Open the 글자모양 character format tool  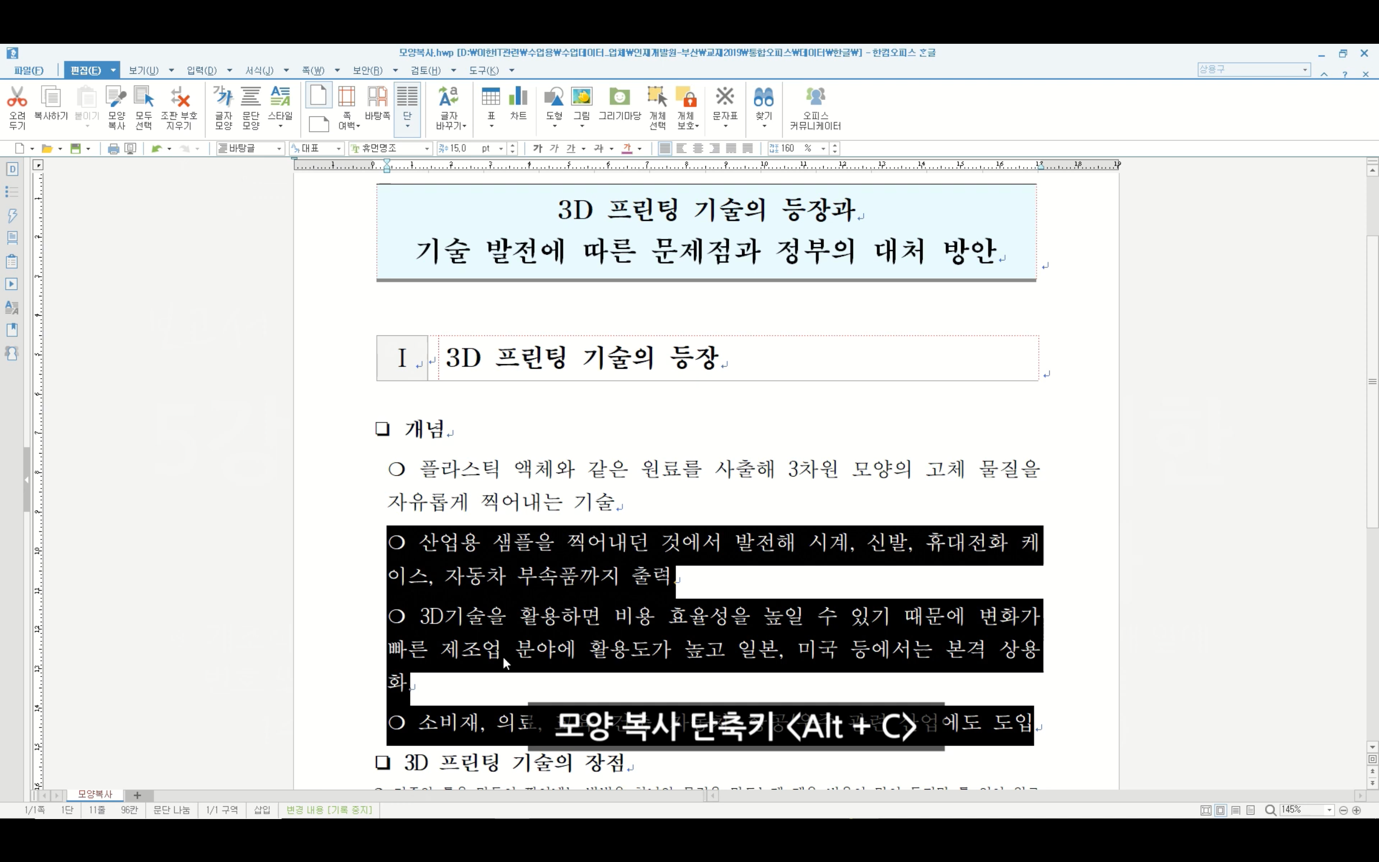pos(223,107)
